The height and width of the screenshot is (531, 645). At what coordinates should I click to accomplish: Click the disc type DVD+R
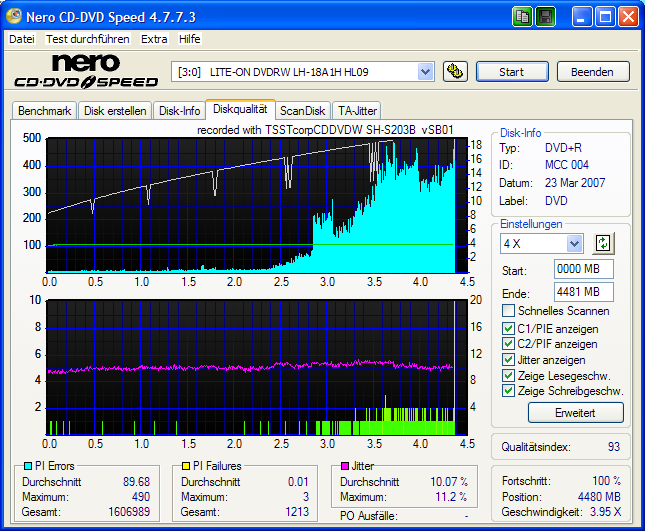(563, 148)
